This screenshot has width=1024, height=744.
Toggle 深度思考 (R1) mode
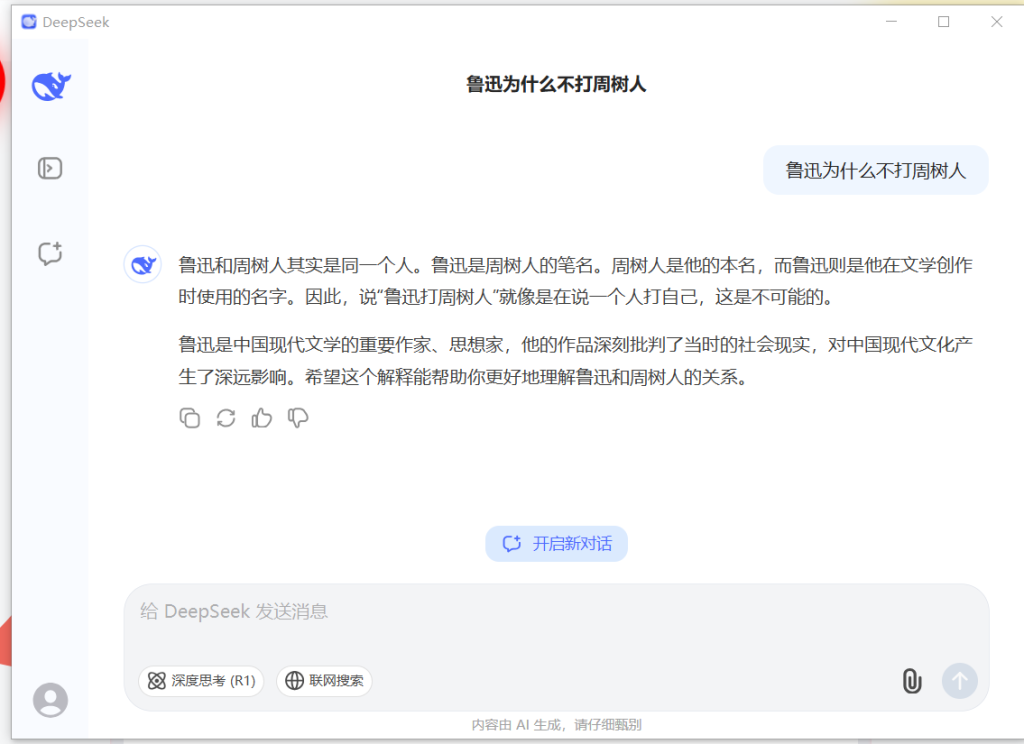point(201,681)
